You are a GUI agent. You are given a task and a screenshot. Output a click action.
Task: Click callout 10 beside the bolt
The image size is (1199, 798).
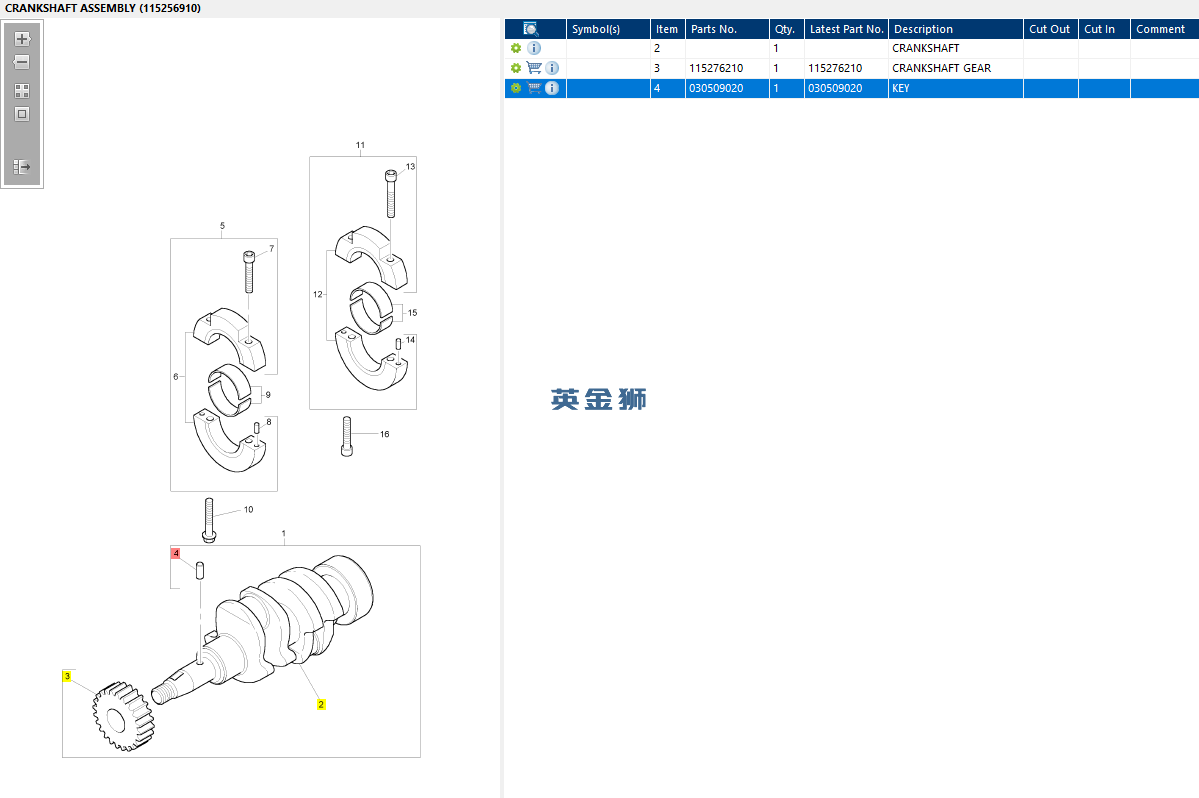249,509
